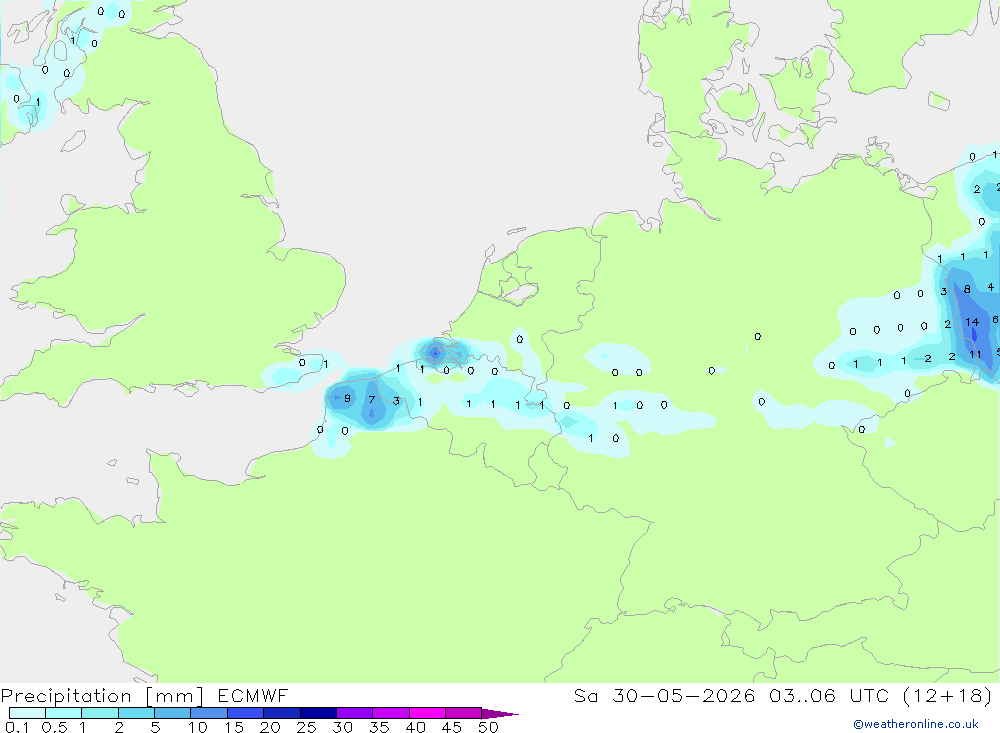Click the 0.5–1 mm legend color swatch
Viewport: 1000px width, 733px height.
click(64, 713)
